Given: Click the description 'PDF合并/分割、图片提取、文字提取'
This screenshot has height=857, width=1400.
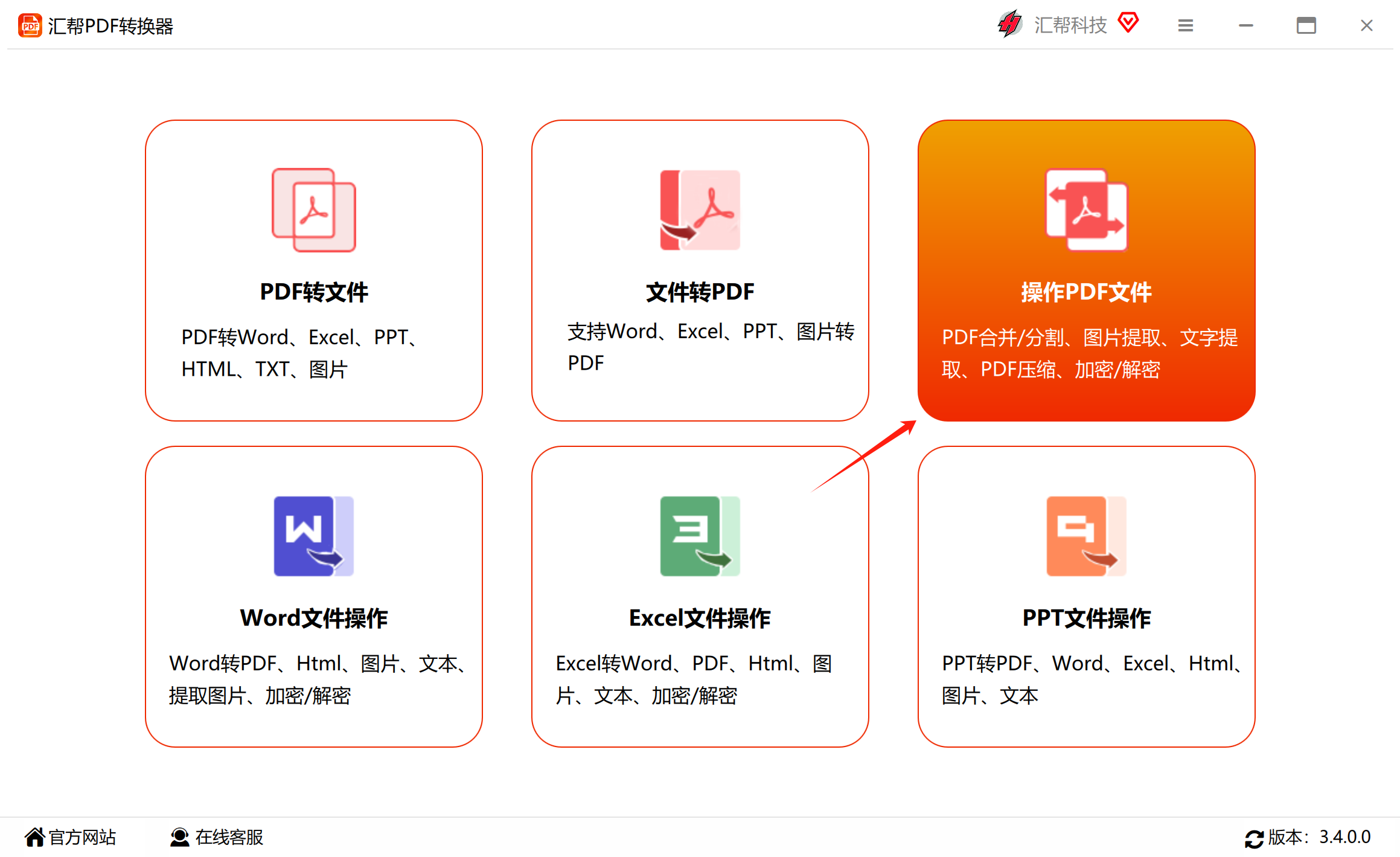Looking at the screenshot, I should pos(1090,353).
